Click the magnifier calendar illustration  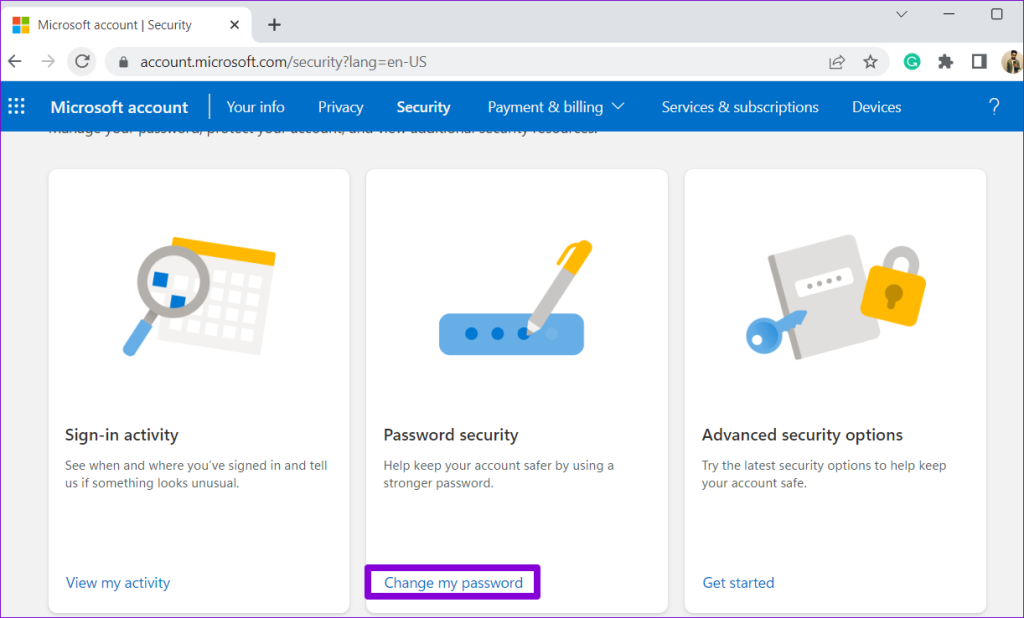pos(199,296)
